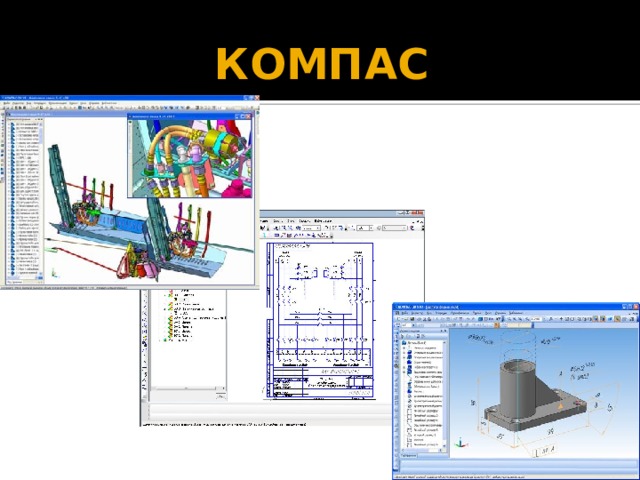Expand the first child node in the part model tree
The image size is (640, 480).
404,348
